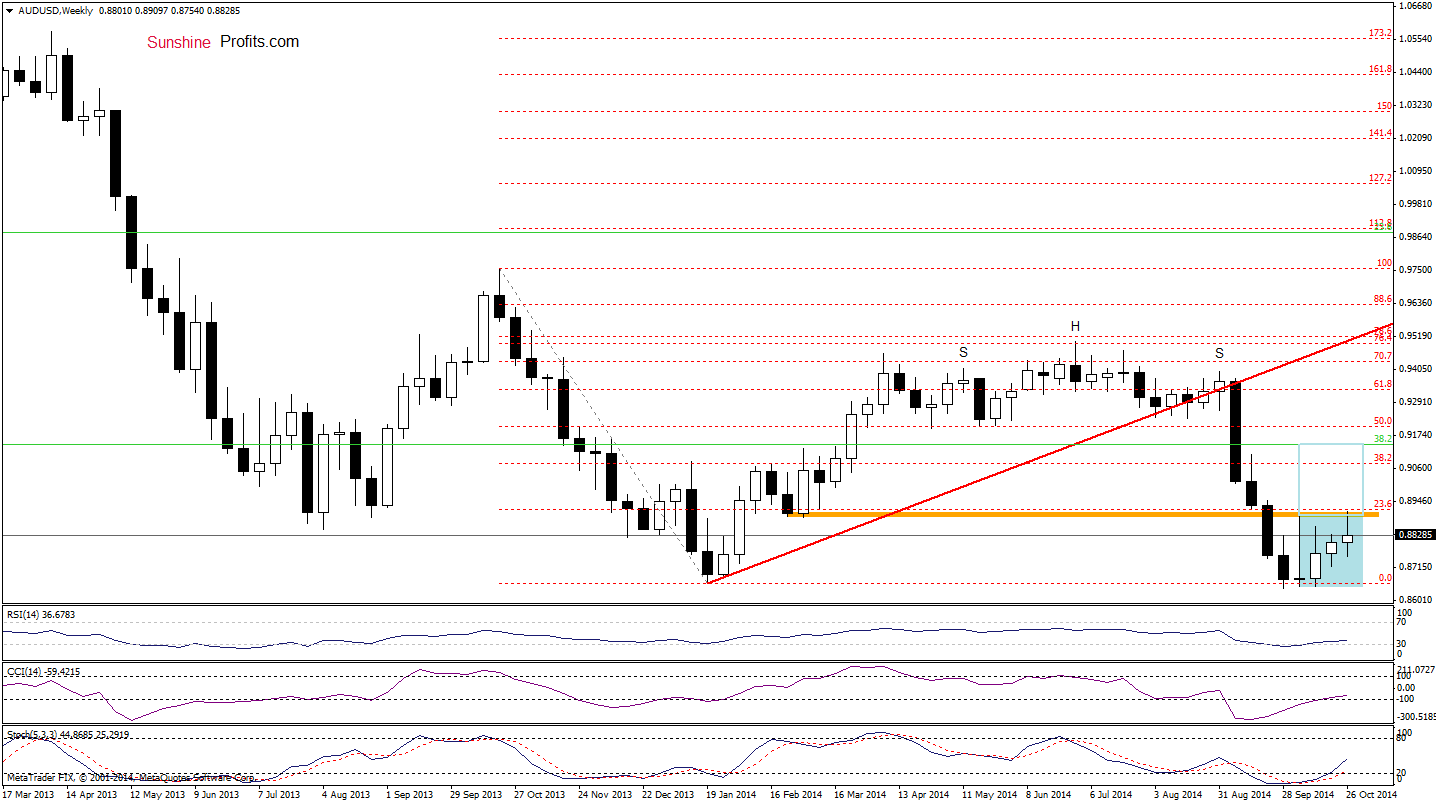Select the light blue shaded rectangle

click(1330, 550)
